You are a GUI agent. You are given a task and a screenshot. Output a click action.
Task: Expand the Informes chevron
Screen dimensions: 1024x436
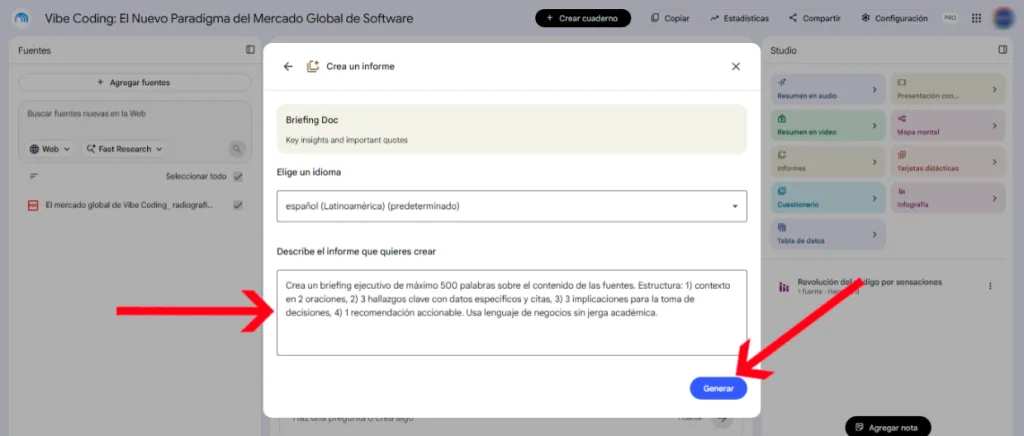[x=874, y=162]
